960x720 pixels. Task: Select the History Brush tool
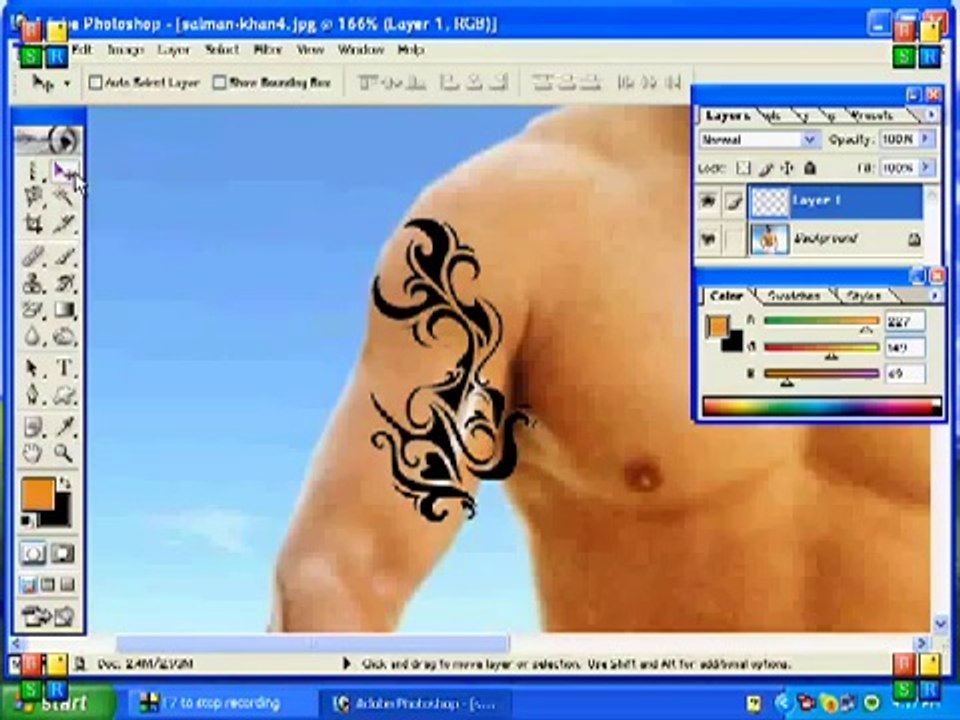coord(64,283)
